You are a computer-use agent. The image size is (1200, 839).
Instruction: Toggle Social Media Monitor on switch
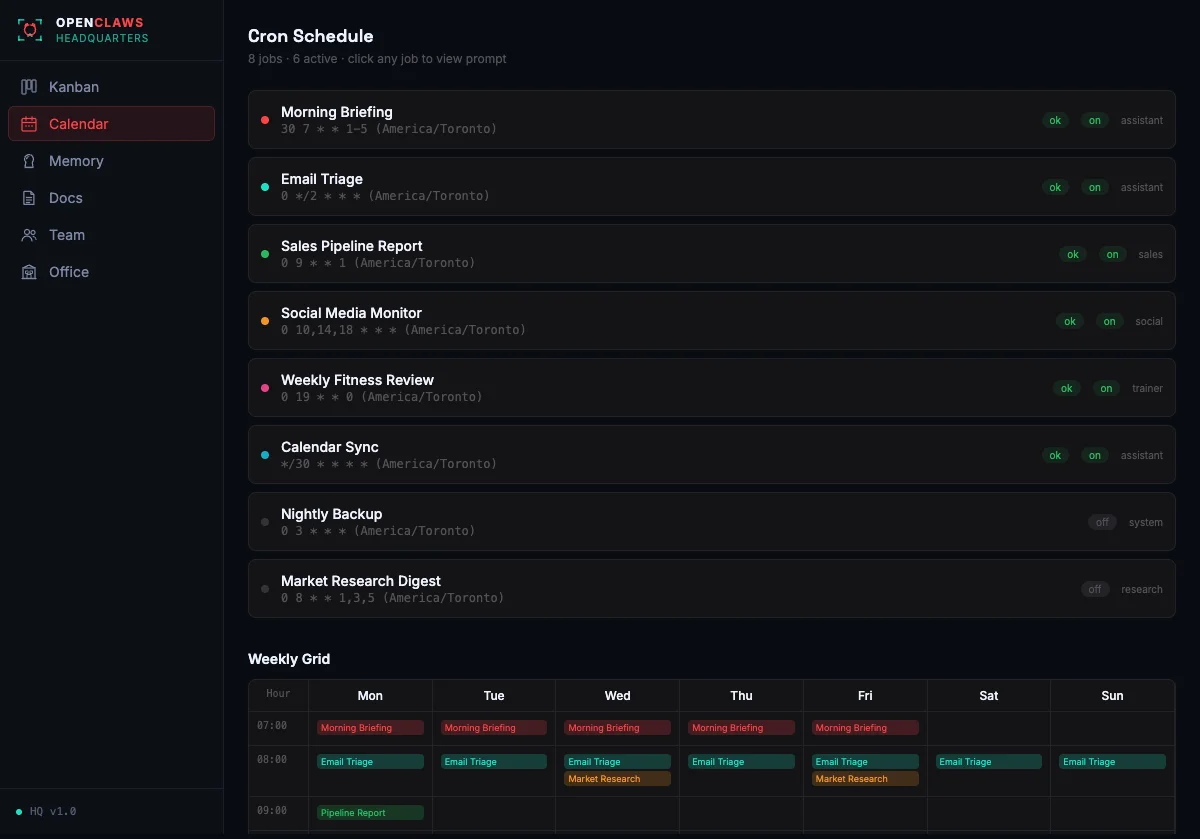(x=1110, y=321)
